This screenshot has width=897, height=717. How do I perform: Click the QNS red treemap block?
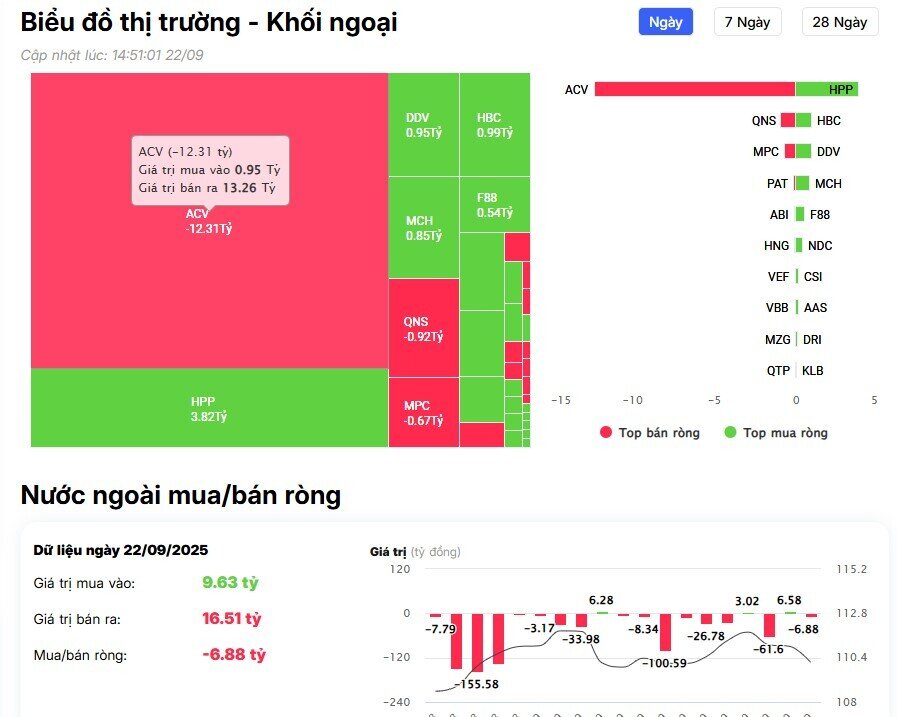[x=421, y=328]
